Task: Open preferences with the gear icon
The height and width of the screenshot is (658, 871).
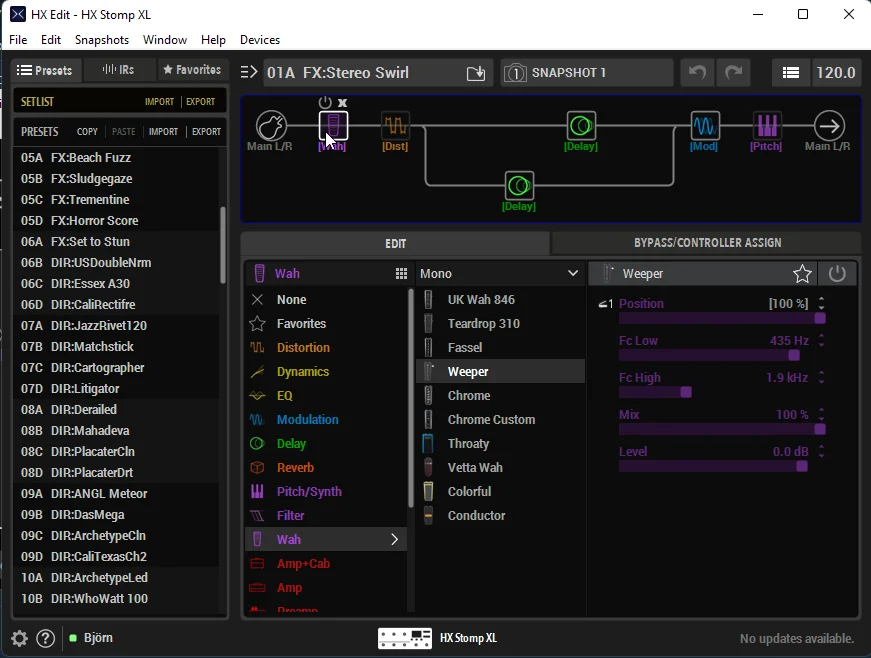Action: click(x=19, y=639)
